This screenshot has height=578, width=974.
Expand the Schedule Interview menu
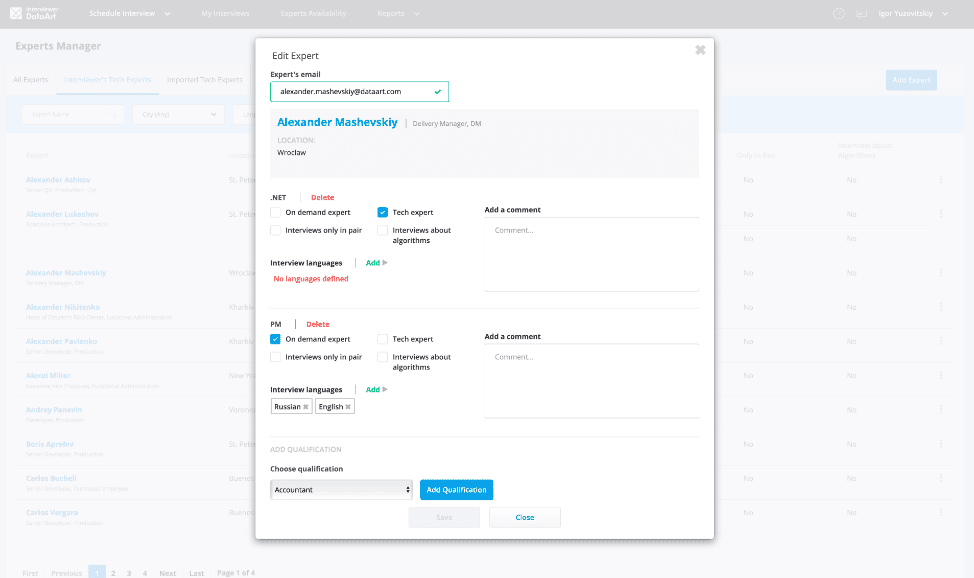click(x=129, y=14)
